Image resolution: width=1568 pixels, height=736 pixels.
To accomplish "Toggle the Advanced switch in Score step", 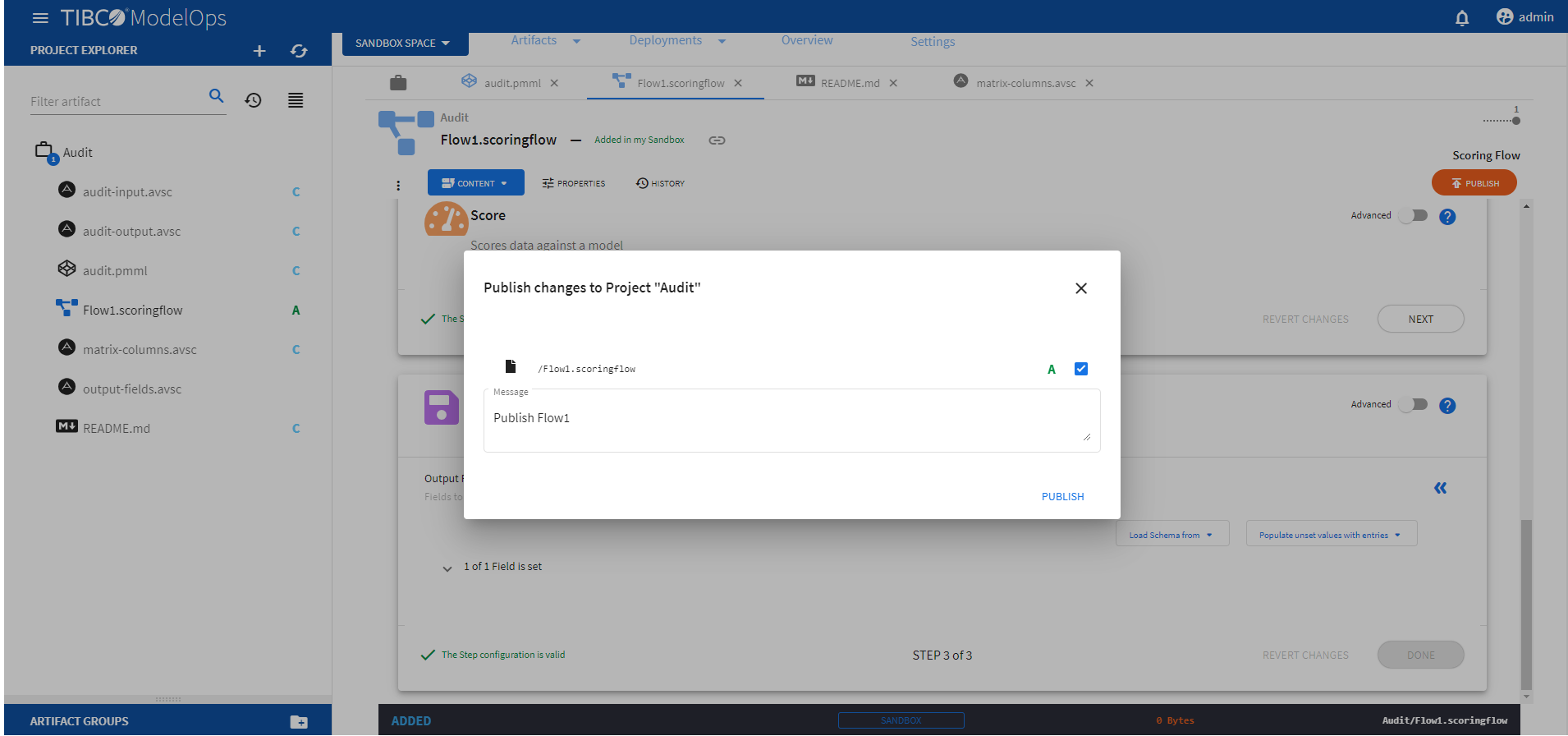I will point(1414,216).
